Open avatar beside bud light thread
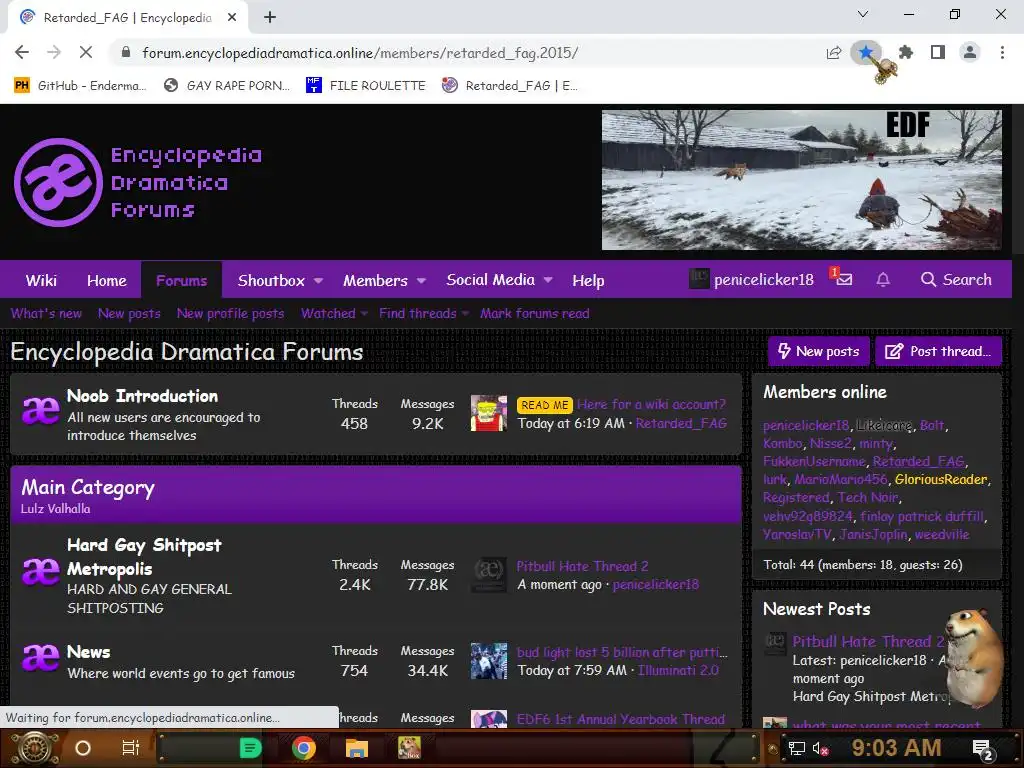The width and height of the screenshot is (1024, 768). click(x=489, y=661)
